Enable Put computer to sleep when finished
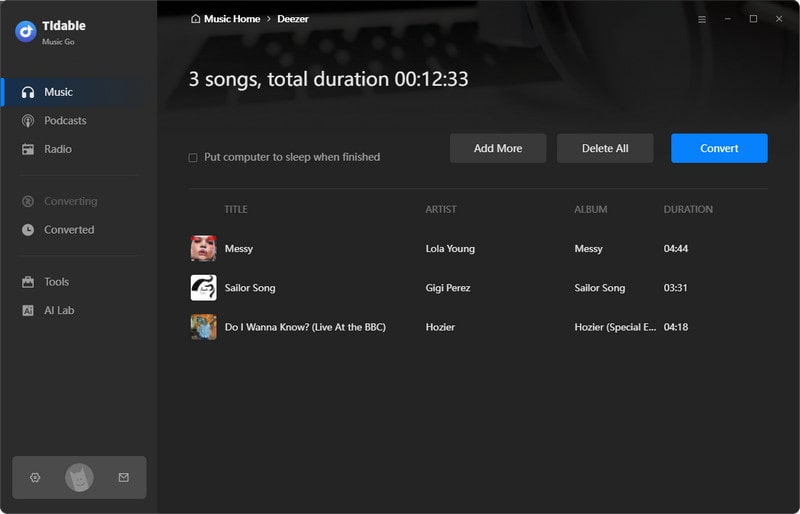 click(193, 158)
